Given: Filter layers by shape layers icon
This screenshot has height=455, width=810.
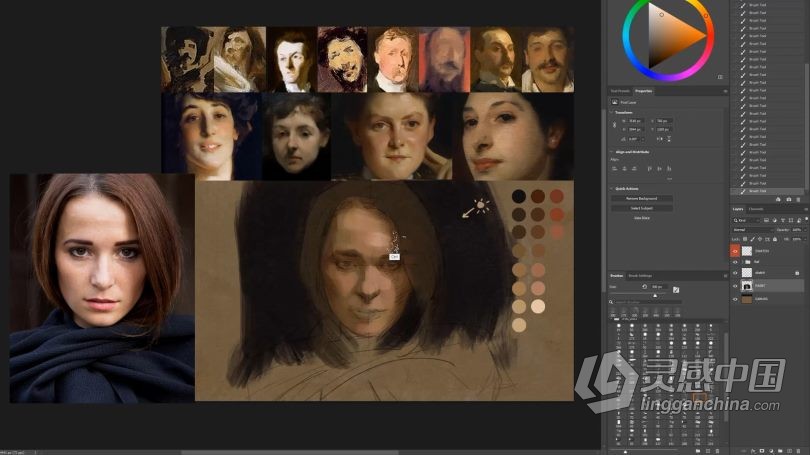Looking at the screenshot, I should coord(791,220).
